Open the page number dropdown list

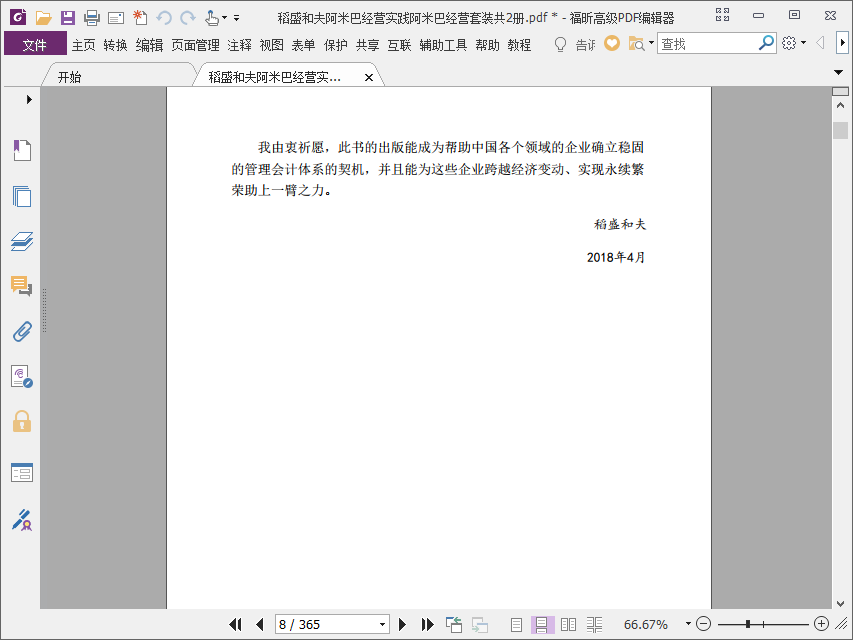(x=382, y=625)
